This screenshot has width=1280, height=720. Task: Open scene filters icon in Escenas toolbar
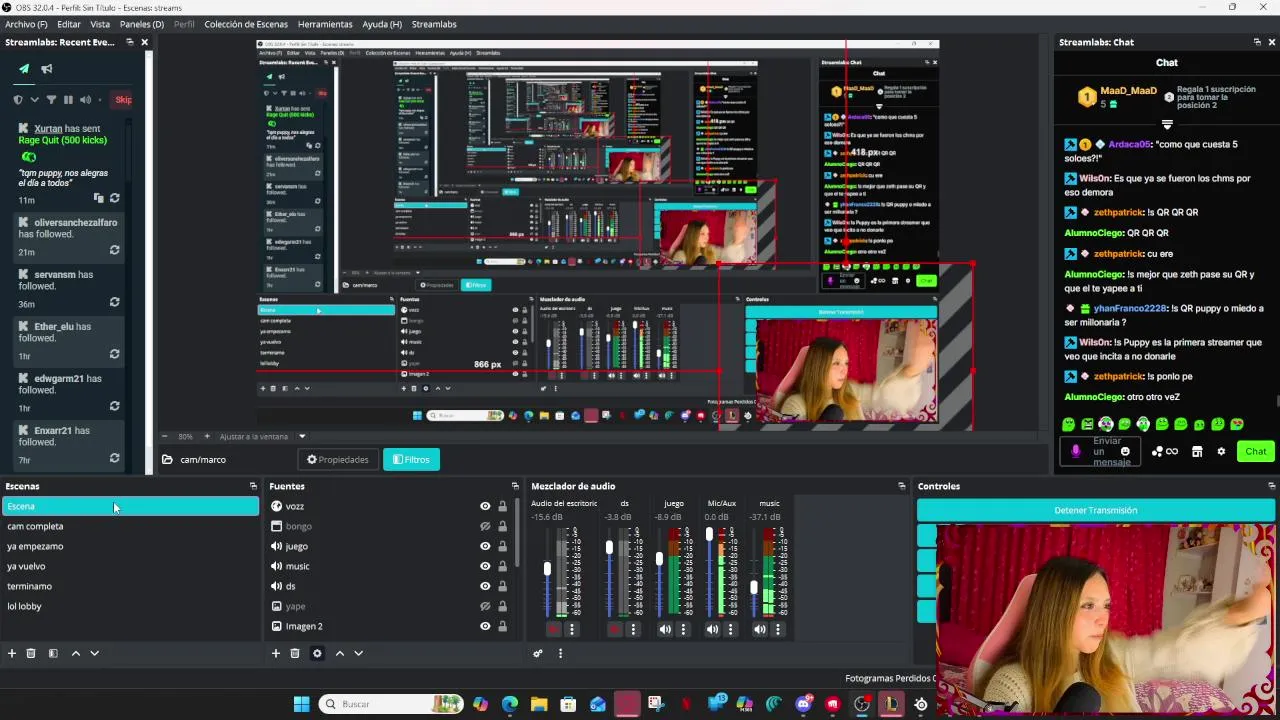[53, 653]
